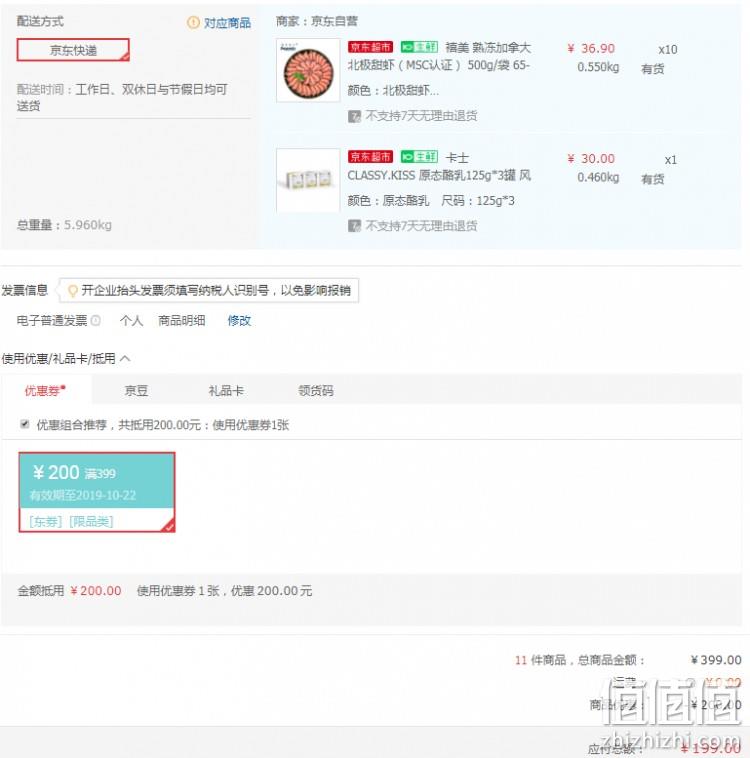Screen dimensions: 750x758
Task: Click the no-return icon under the shrimp product
Action: point(354,117)
